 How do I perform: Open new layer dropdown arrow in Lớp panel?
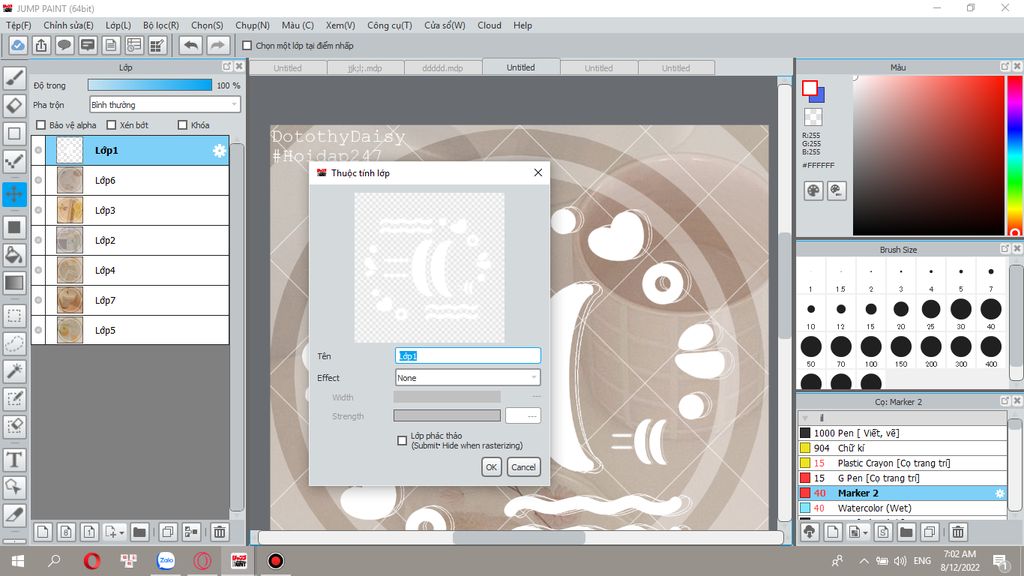[121, 533]
